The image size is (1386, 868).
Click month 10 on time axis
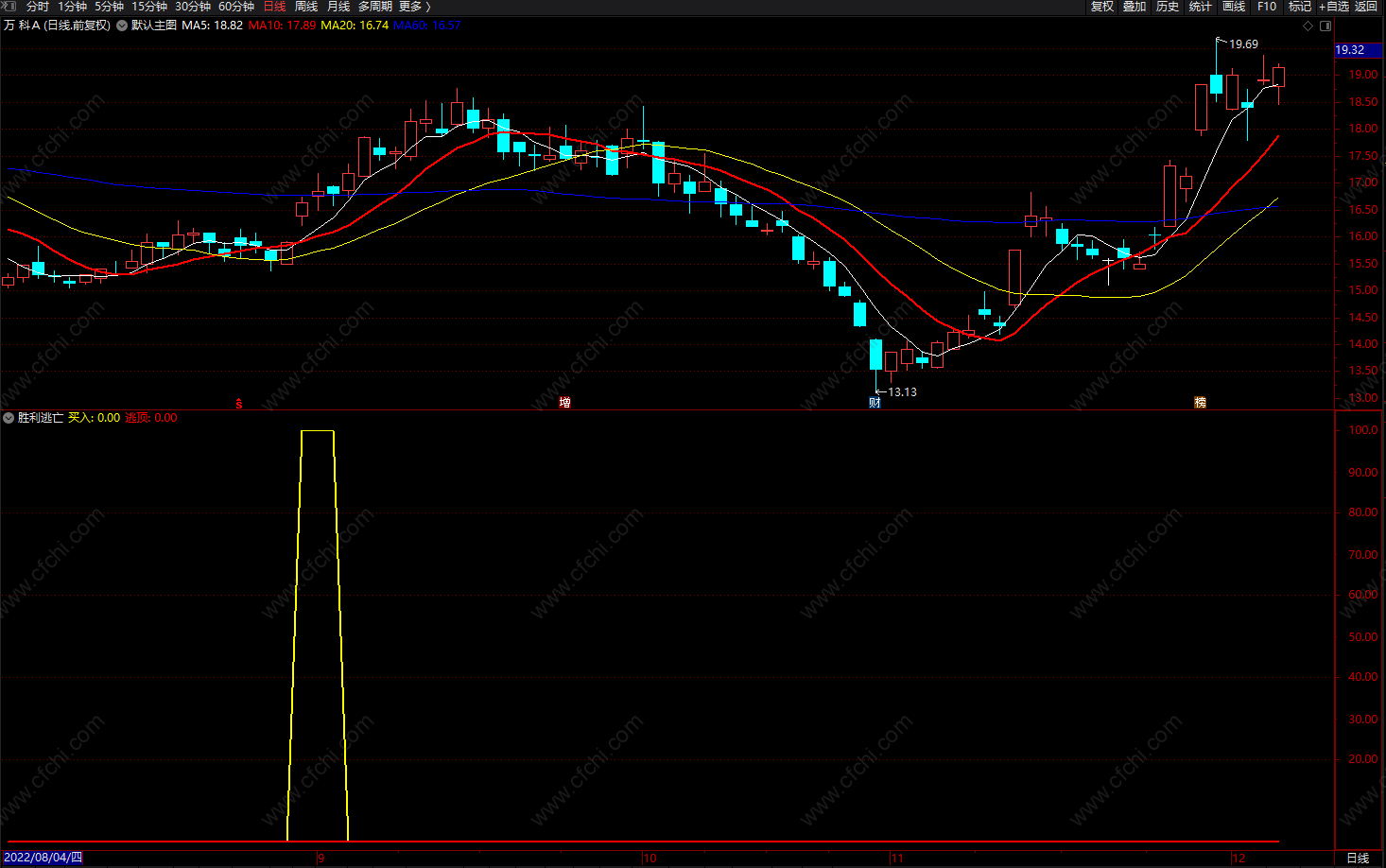pos(650,859)
